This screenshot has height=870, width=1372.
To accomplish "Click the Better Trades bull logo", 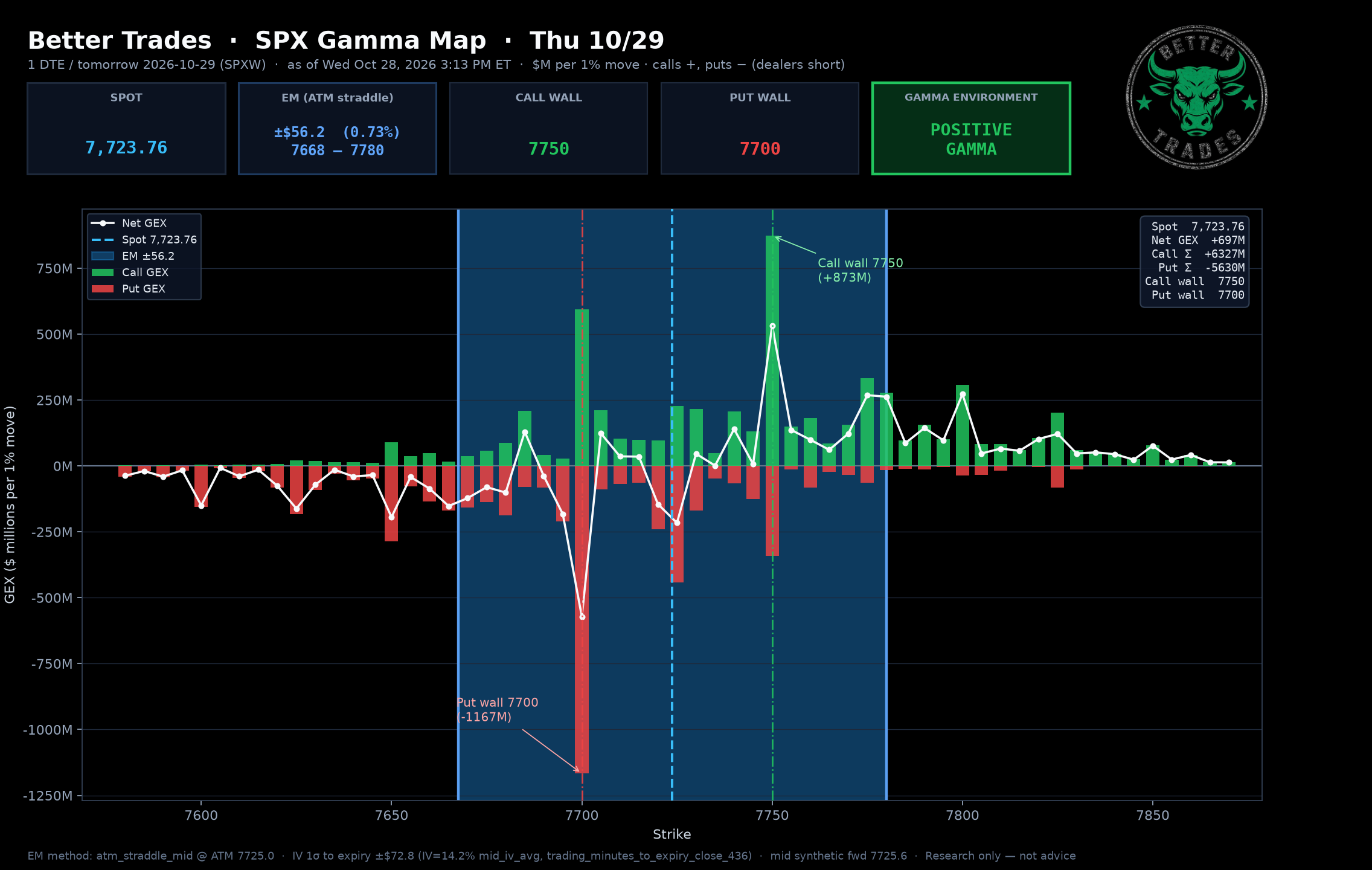I will pos(1196,97).
